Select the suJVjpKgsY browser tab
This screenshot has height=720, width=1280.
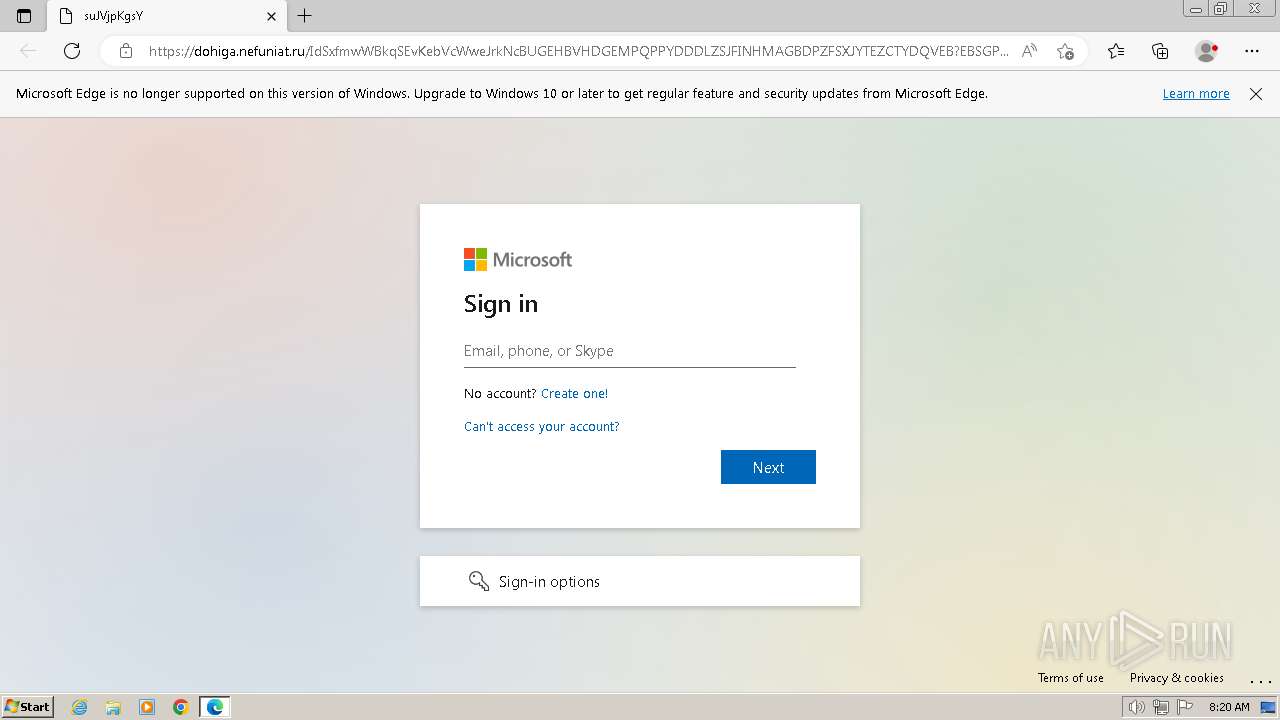coord(165,16)
